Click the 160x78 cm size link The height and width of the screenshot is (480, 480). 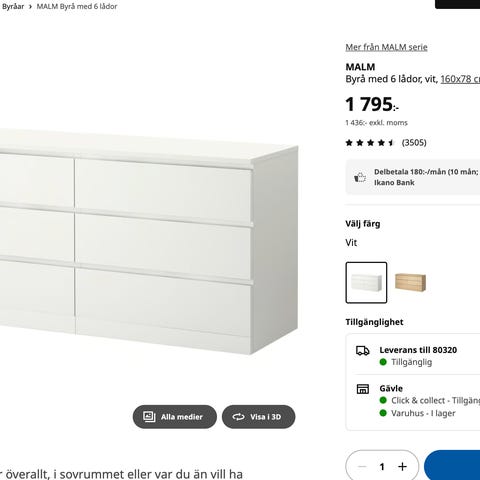coord(460,79)
